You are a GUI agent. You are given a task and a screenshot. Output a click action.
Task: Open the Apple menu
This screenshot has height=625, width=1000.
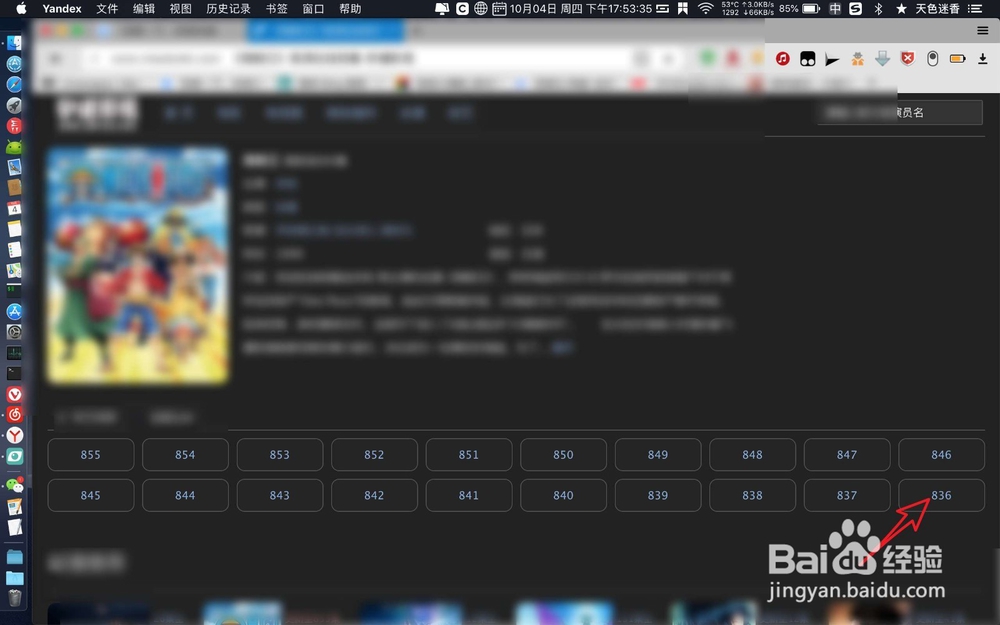tap(21, 8)
